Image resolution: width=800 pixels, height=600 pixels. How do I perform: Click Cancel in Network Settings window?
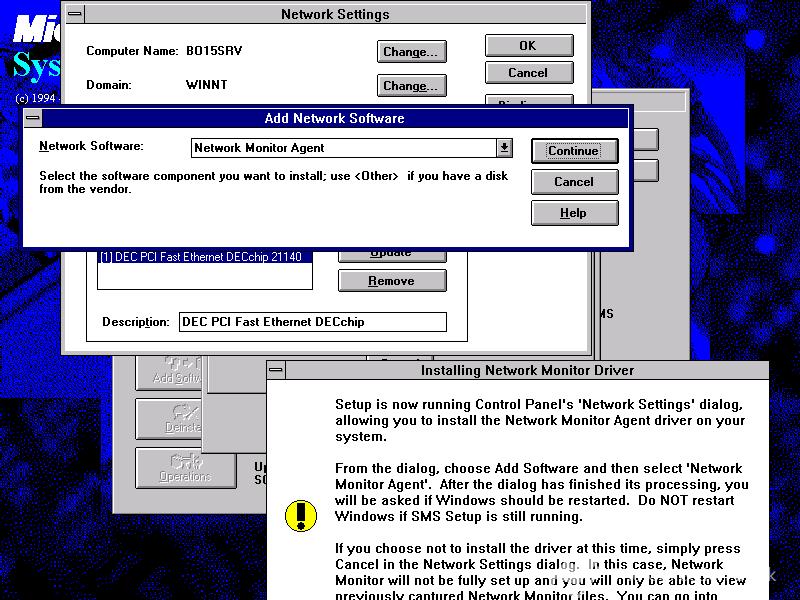[x=529, y=73]
